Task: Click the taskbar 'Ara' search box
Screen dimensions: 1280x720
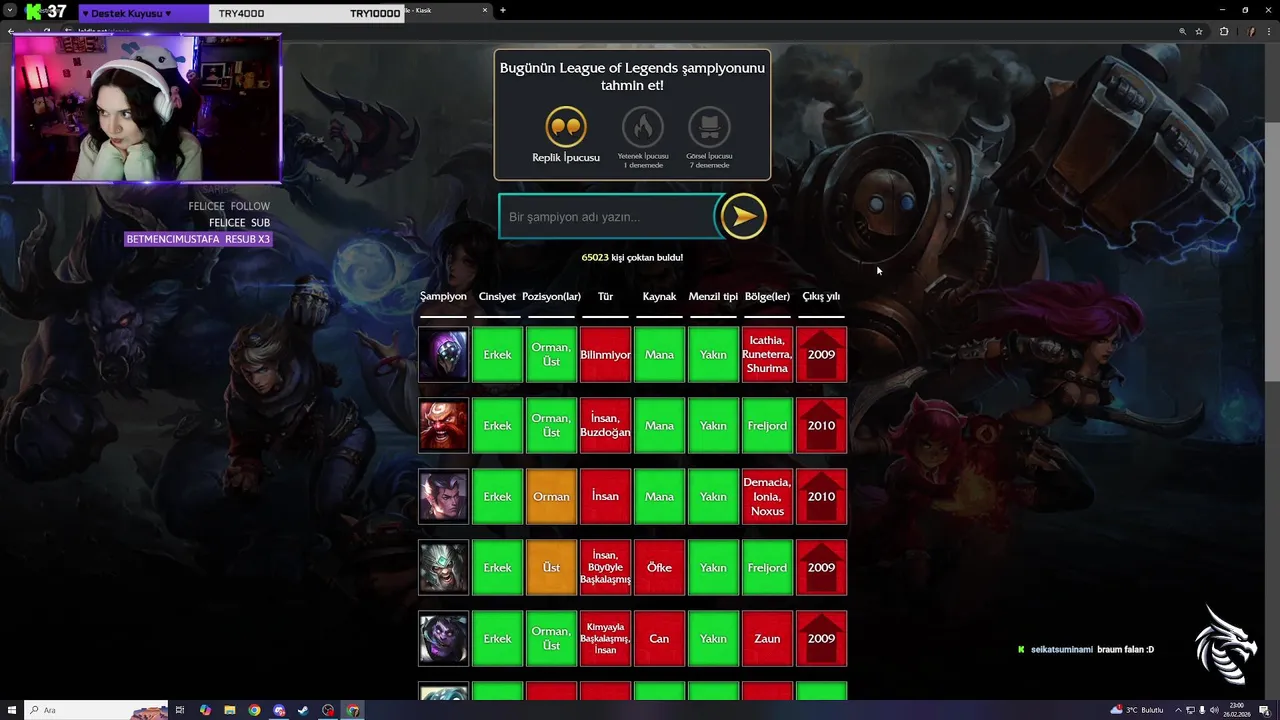Action: click(x=96, y=710)
